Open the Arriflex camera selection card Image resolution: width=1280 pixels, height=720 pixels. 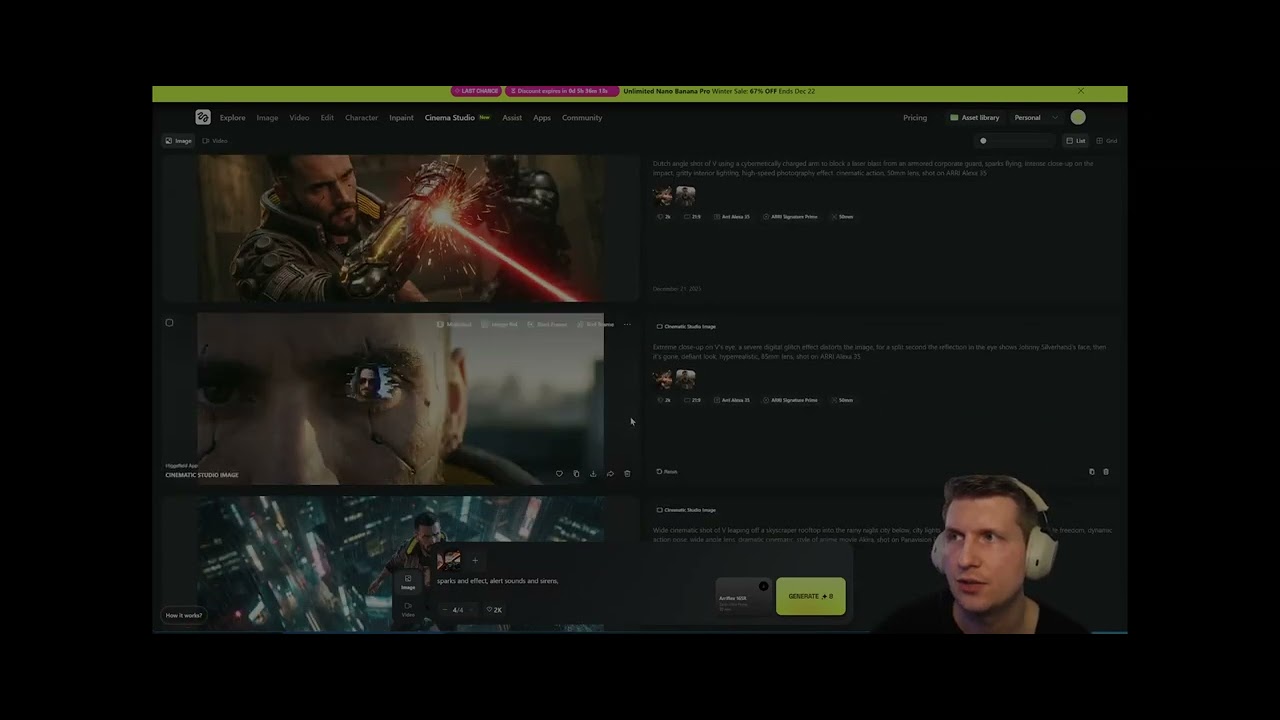click(743, 596)
